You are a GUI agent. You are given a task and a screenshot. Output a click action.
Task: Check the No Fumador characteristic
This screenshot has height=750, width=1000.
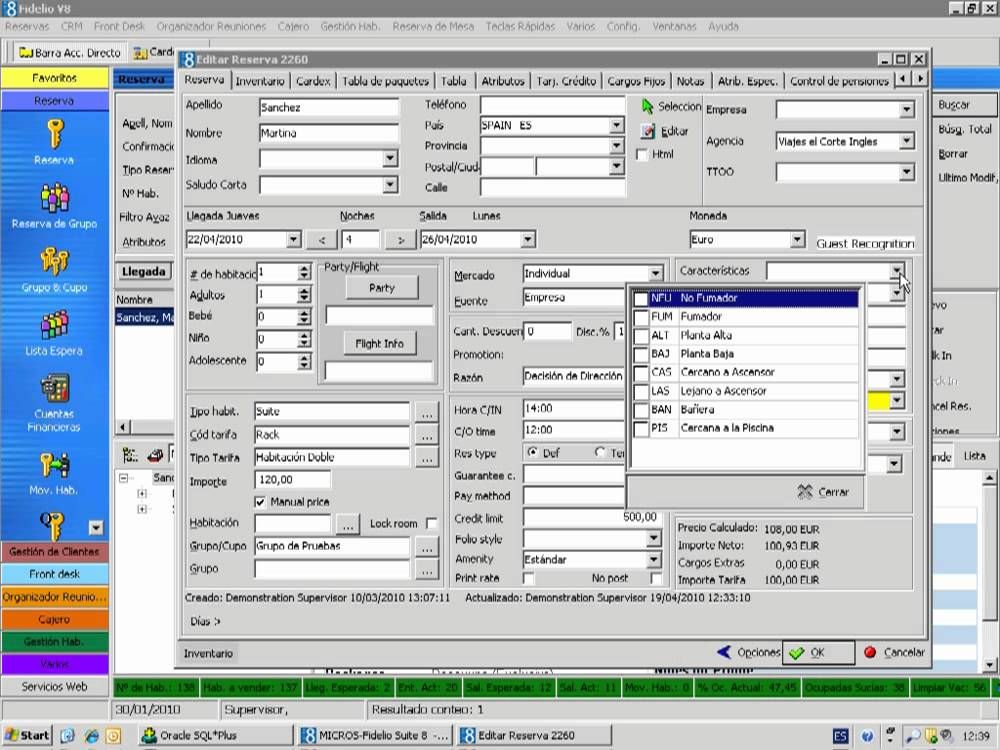point(641,299)
